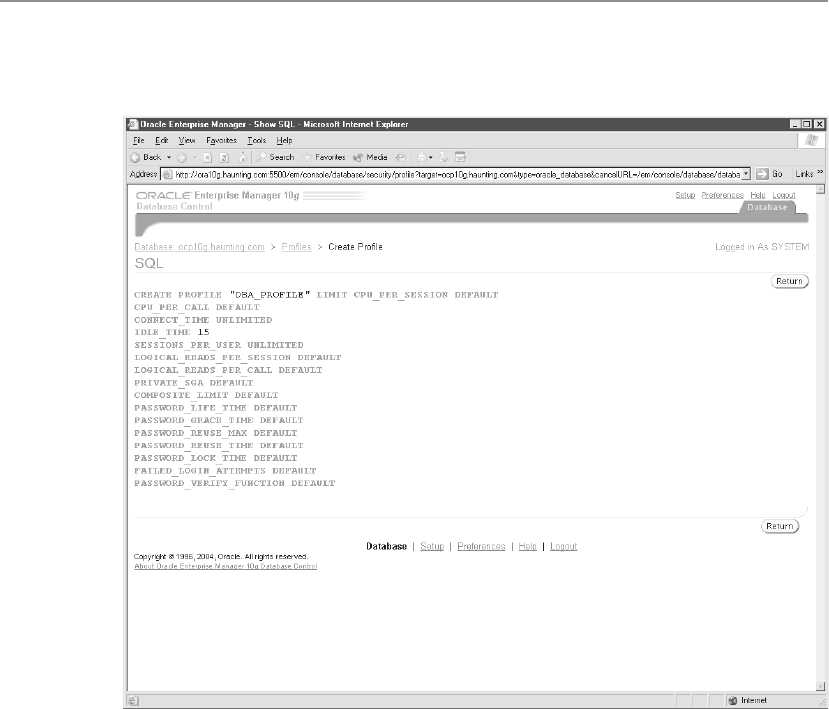Screen dimensions: 829x709
Task: Maximize the Internet Explorer window
Action: click(x=807, y=124)
